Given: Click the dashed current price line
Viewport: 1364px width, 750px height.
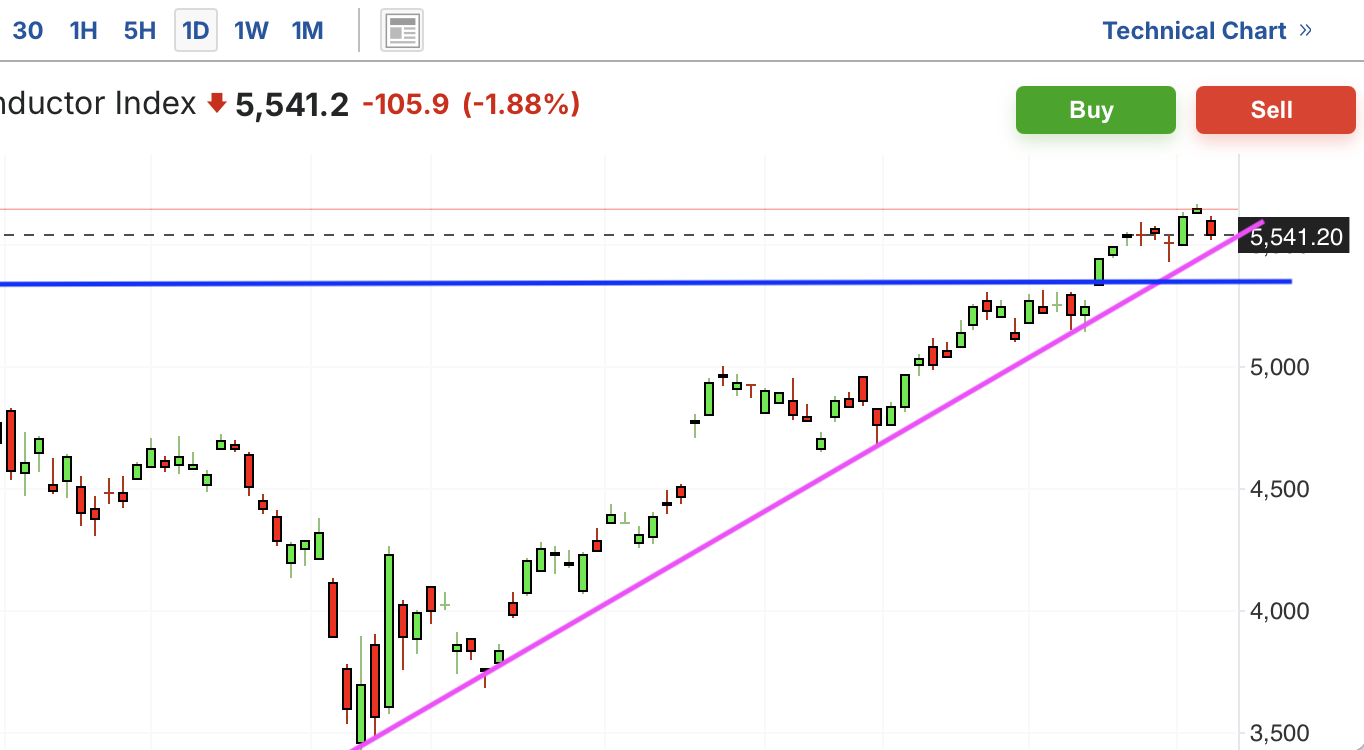Looking at the screenshot, I should click(600, 235).
